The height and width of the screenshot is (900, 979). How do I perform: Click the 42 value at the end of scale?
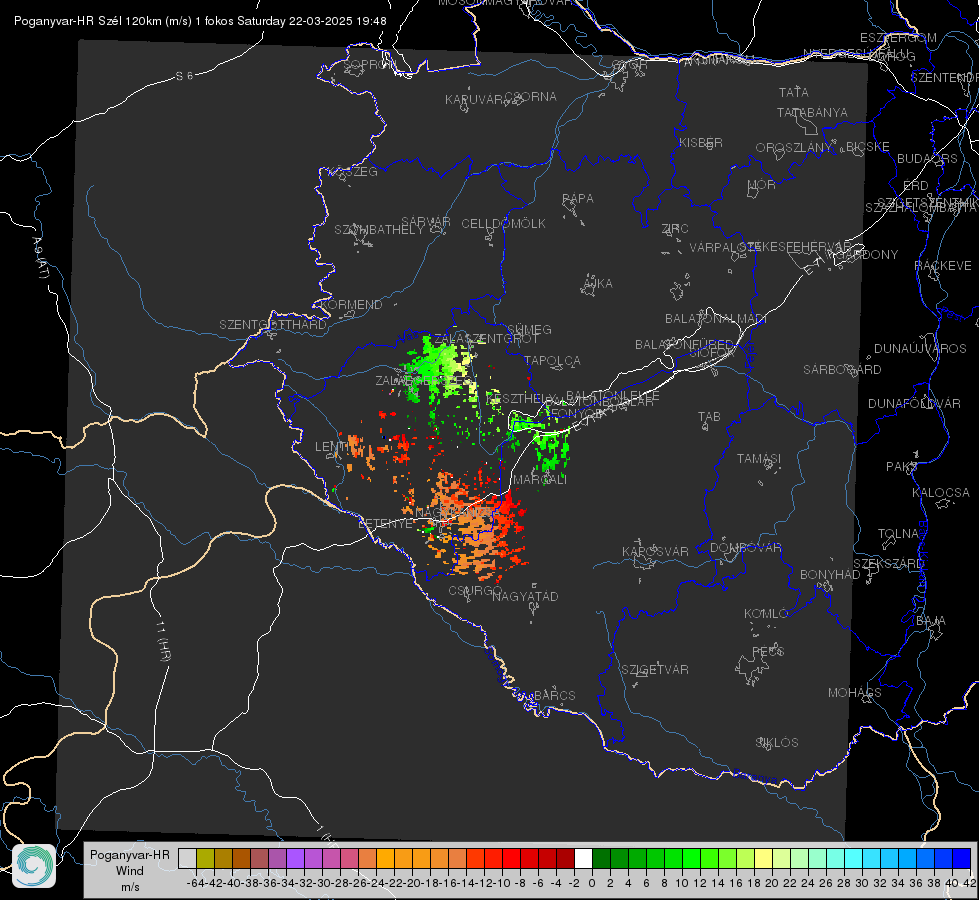point(969,883)
